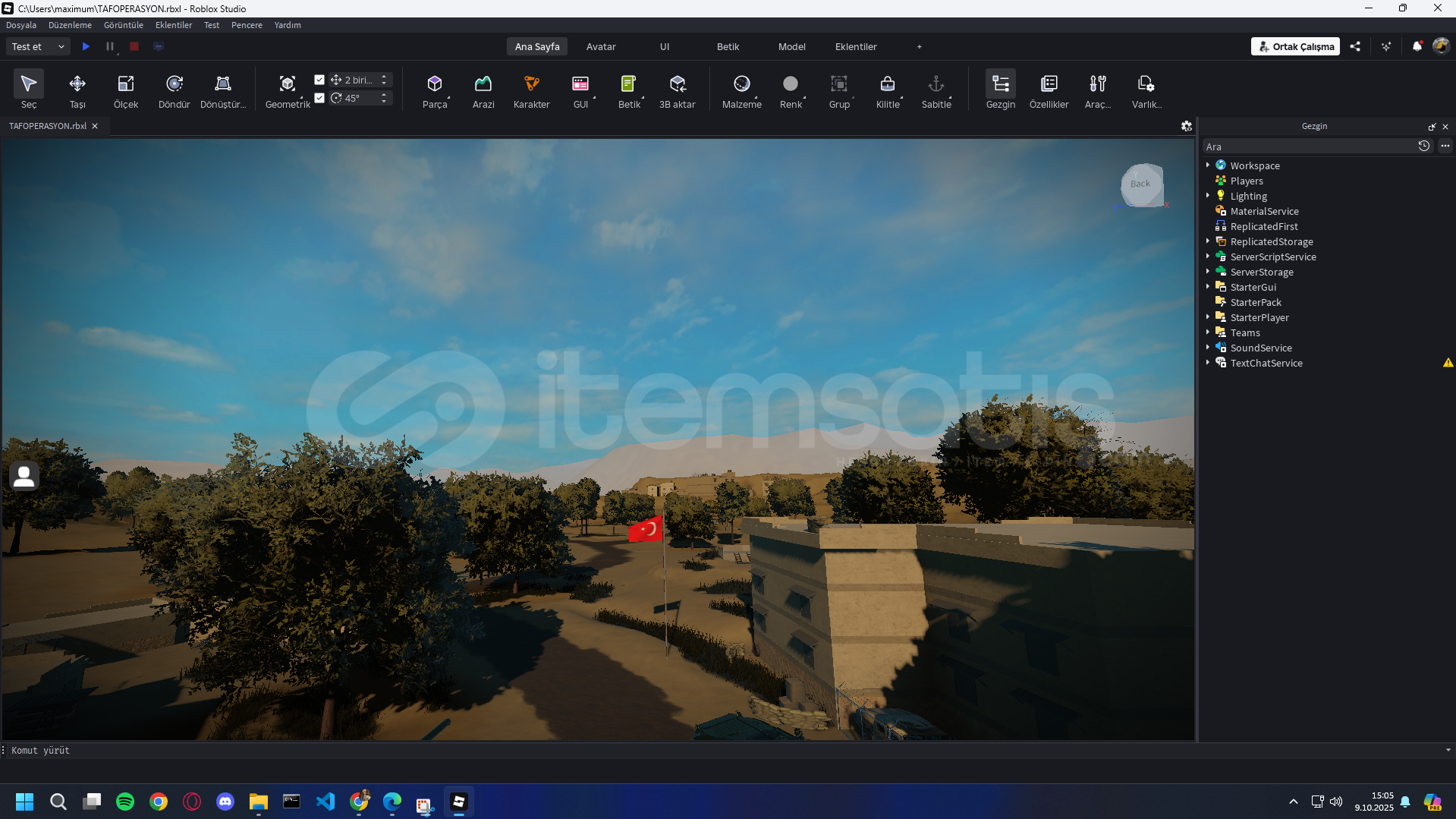Open the Özellikler (Properties) panel
1456x819 pixels.
[x=1049, y=90]
